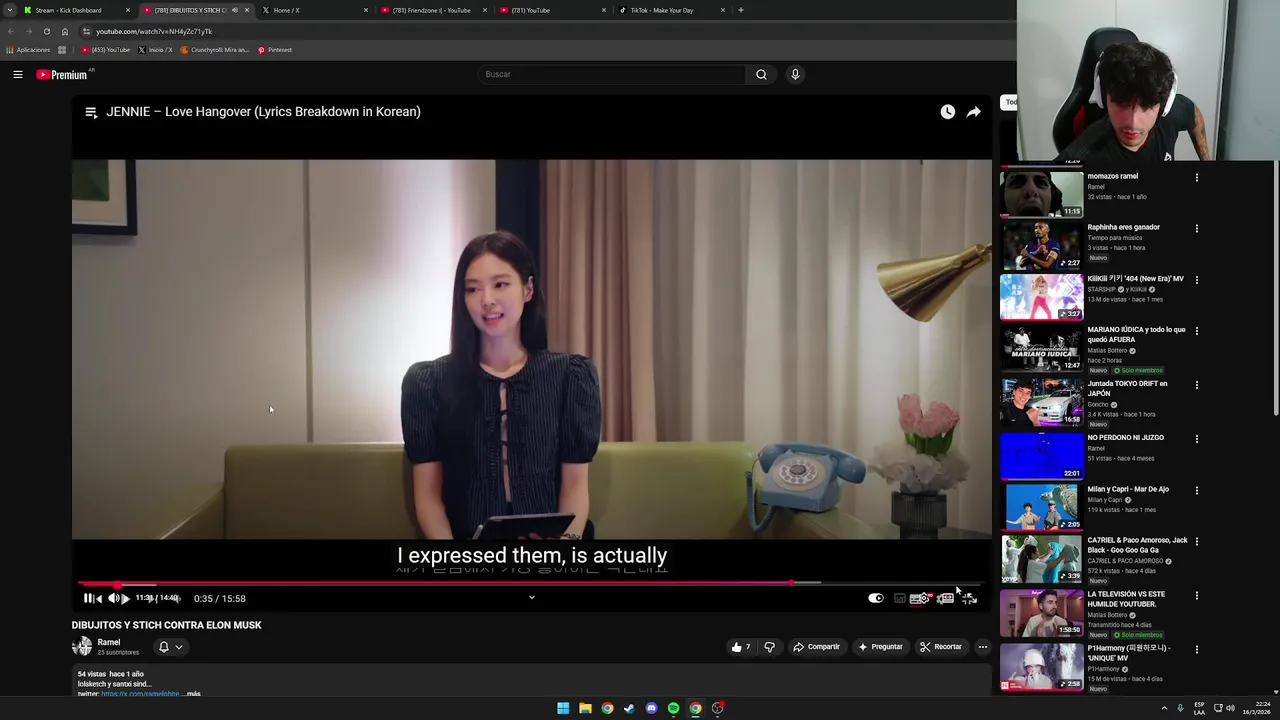1280x720 pixels.
Task: Open the more actions ellipsis under the video
Action: tap(983, 647)
